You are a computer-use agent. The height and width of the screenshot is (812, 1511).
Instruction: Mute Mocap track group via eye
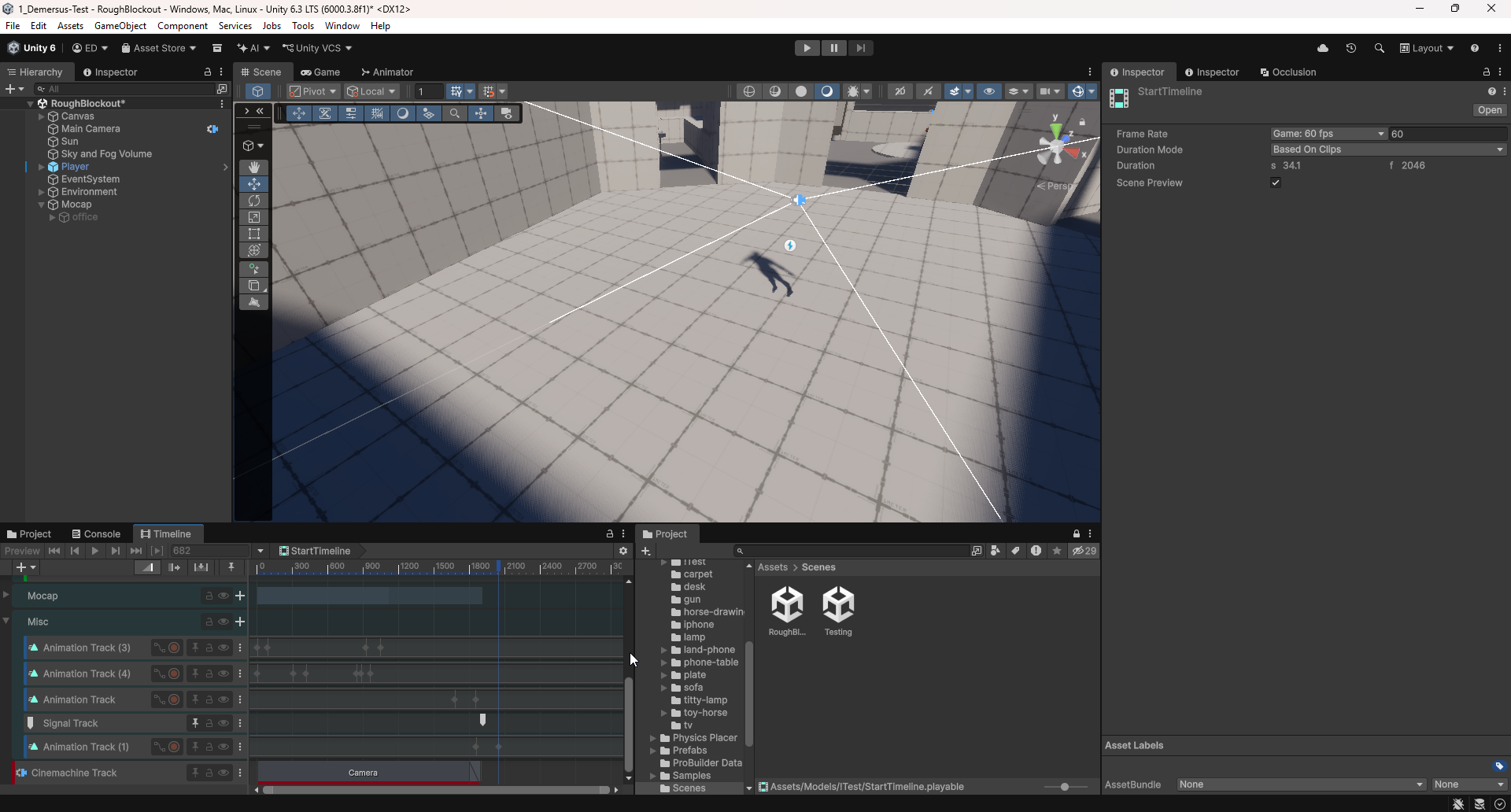click(224, 596)
